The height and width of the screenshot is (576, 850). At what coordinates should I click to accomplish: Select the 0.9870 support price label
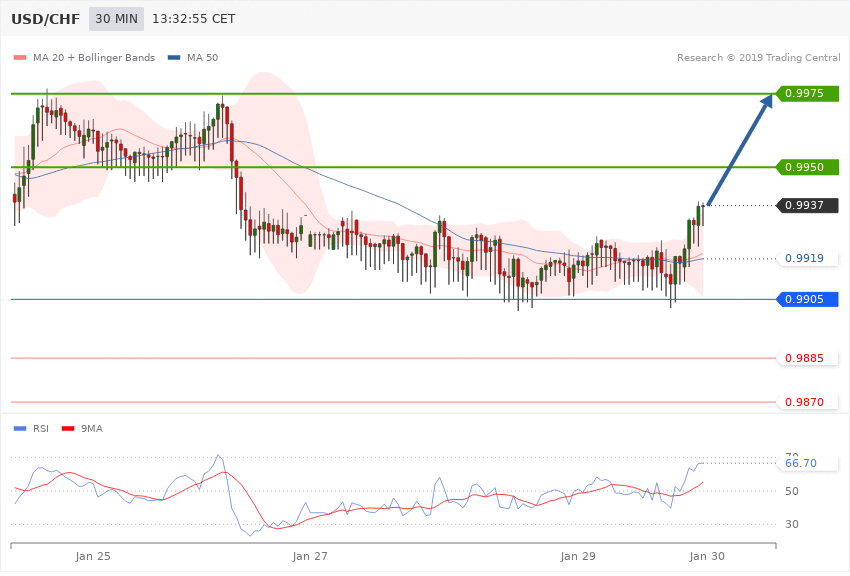808,402
